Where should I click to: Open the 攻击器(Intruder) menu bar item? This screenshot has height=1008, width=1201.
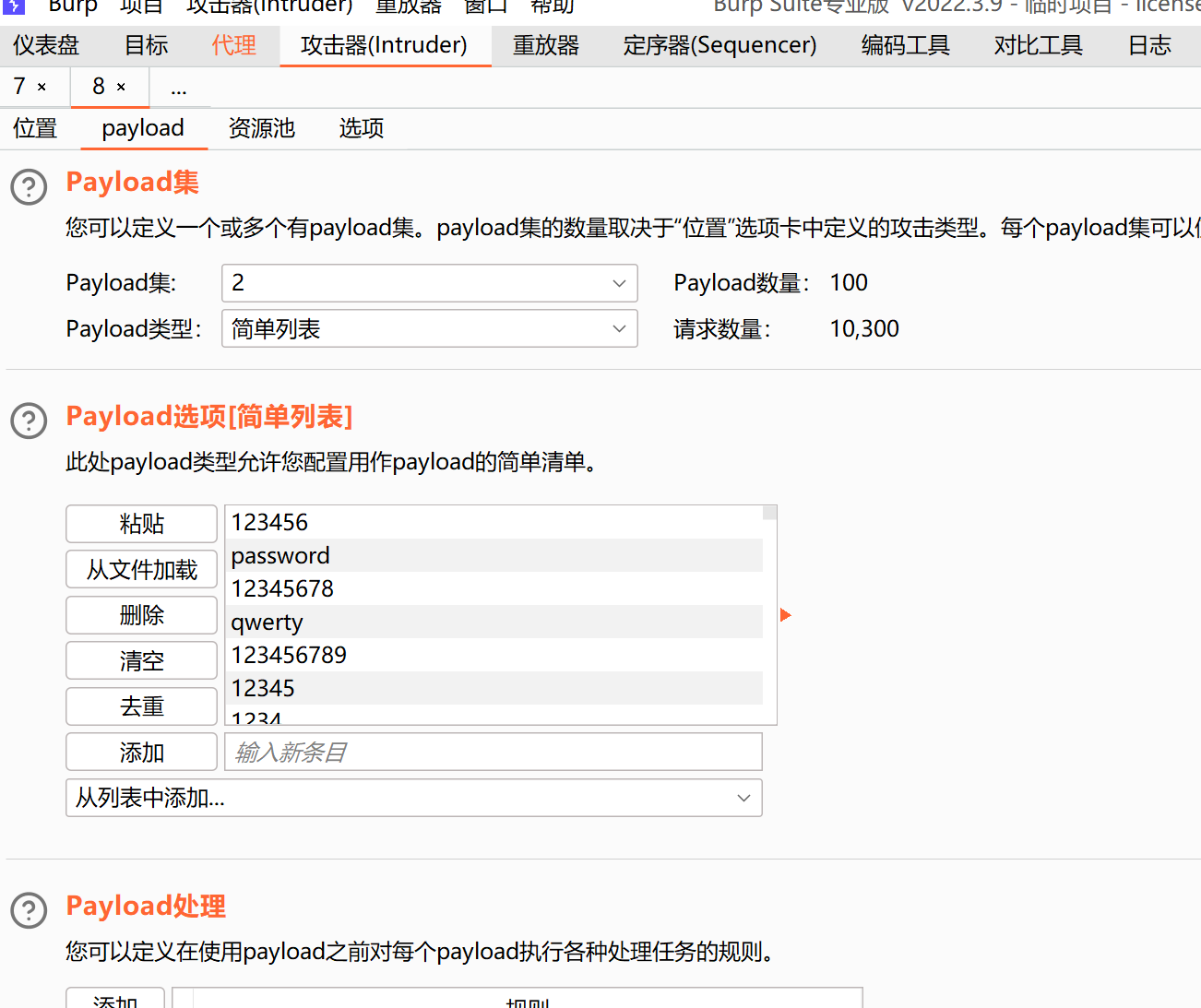point(269,6)
